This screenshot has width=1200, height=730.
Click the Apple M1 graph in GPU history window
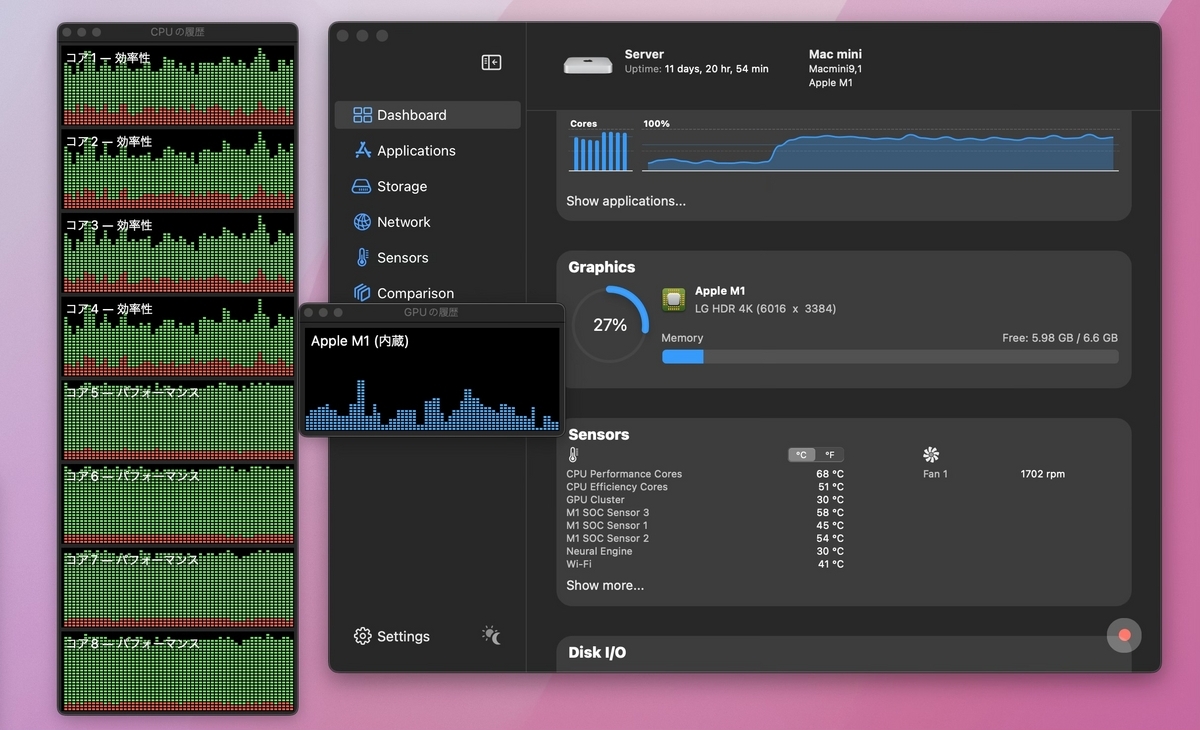pyautogui.click(x=432, y=379)
